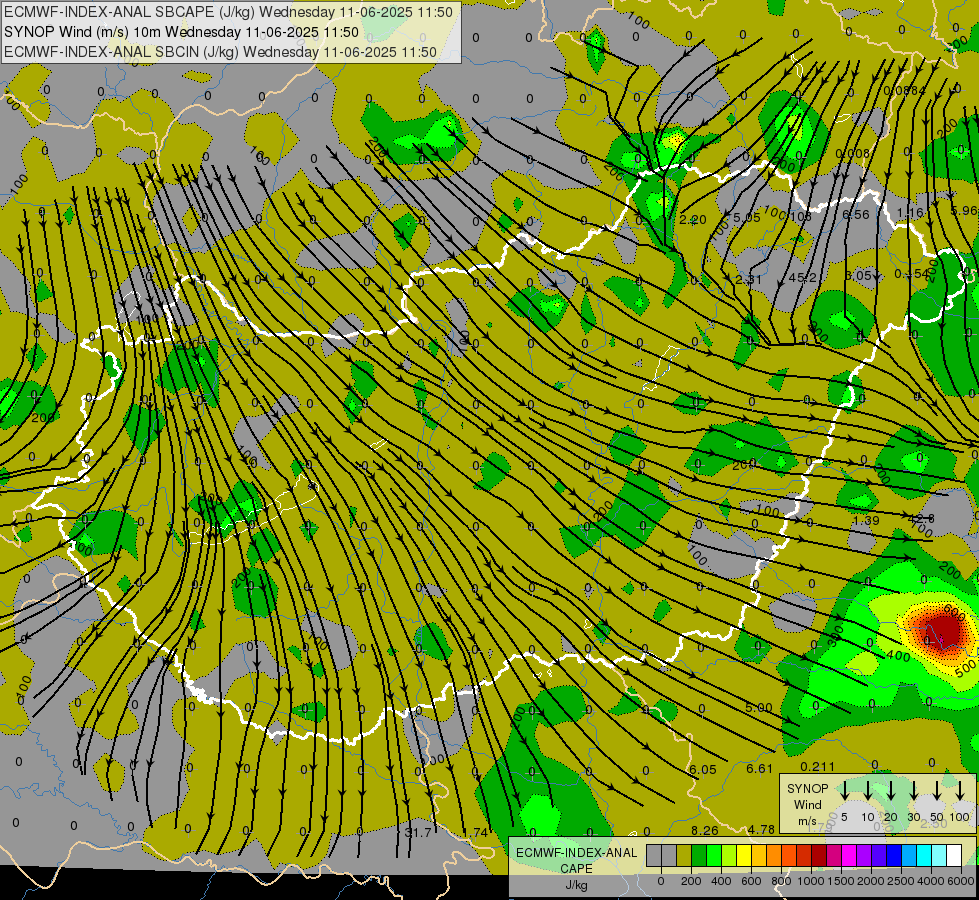Click the wind arrow above 5 in SYNOP legend
Viewport: 979px width, 900px height.
click(x=844, y=791)
